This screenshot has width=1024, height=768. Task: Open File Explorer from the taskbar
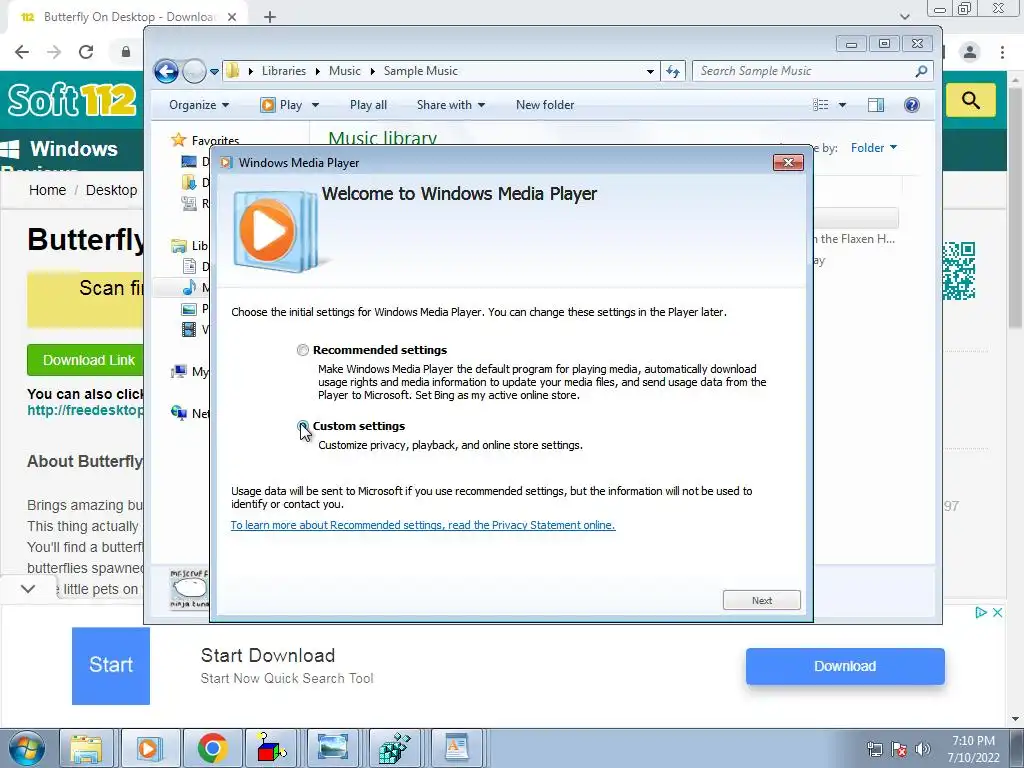86,748
